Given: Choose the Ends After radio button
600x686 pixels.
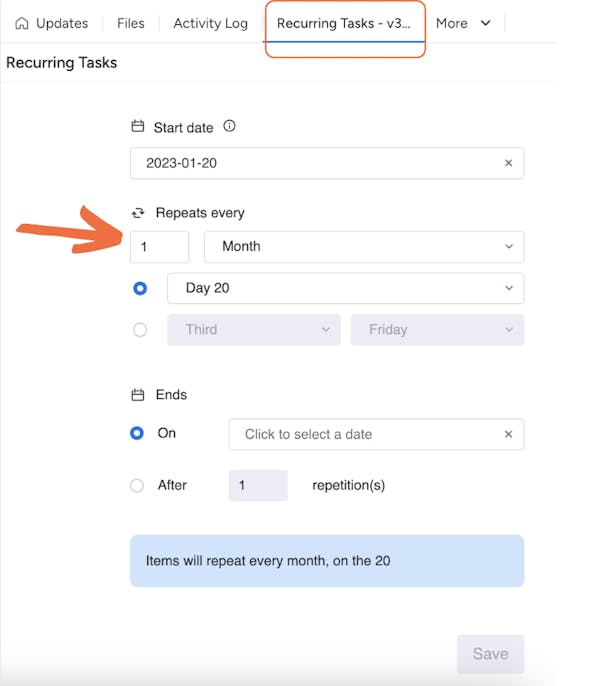Looking at the screenshot, I should pos(137,485).
